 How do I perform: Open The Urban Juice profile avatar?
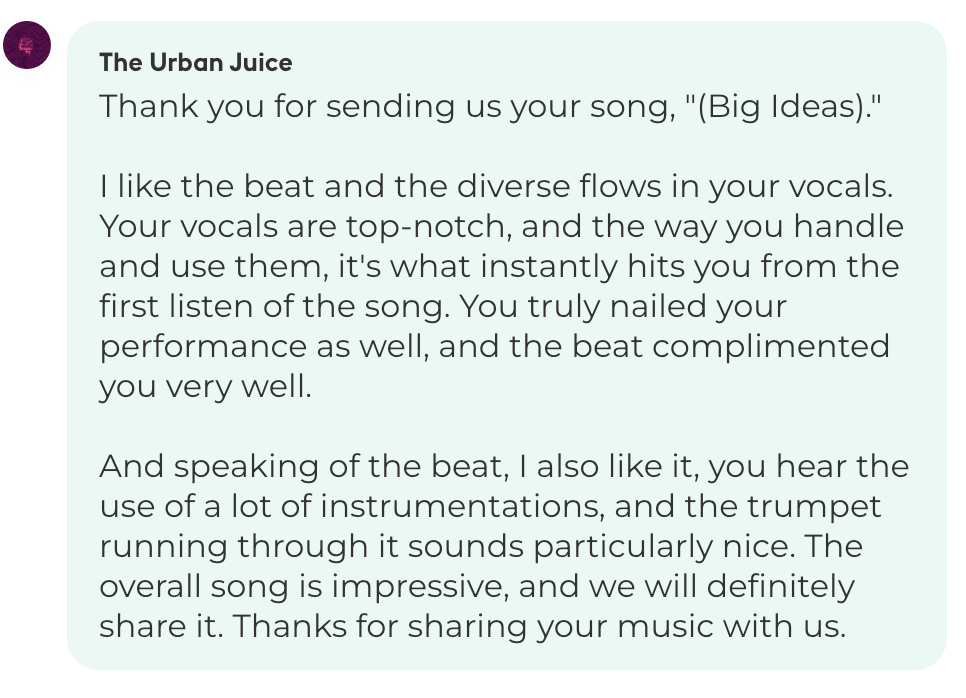27,45
